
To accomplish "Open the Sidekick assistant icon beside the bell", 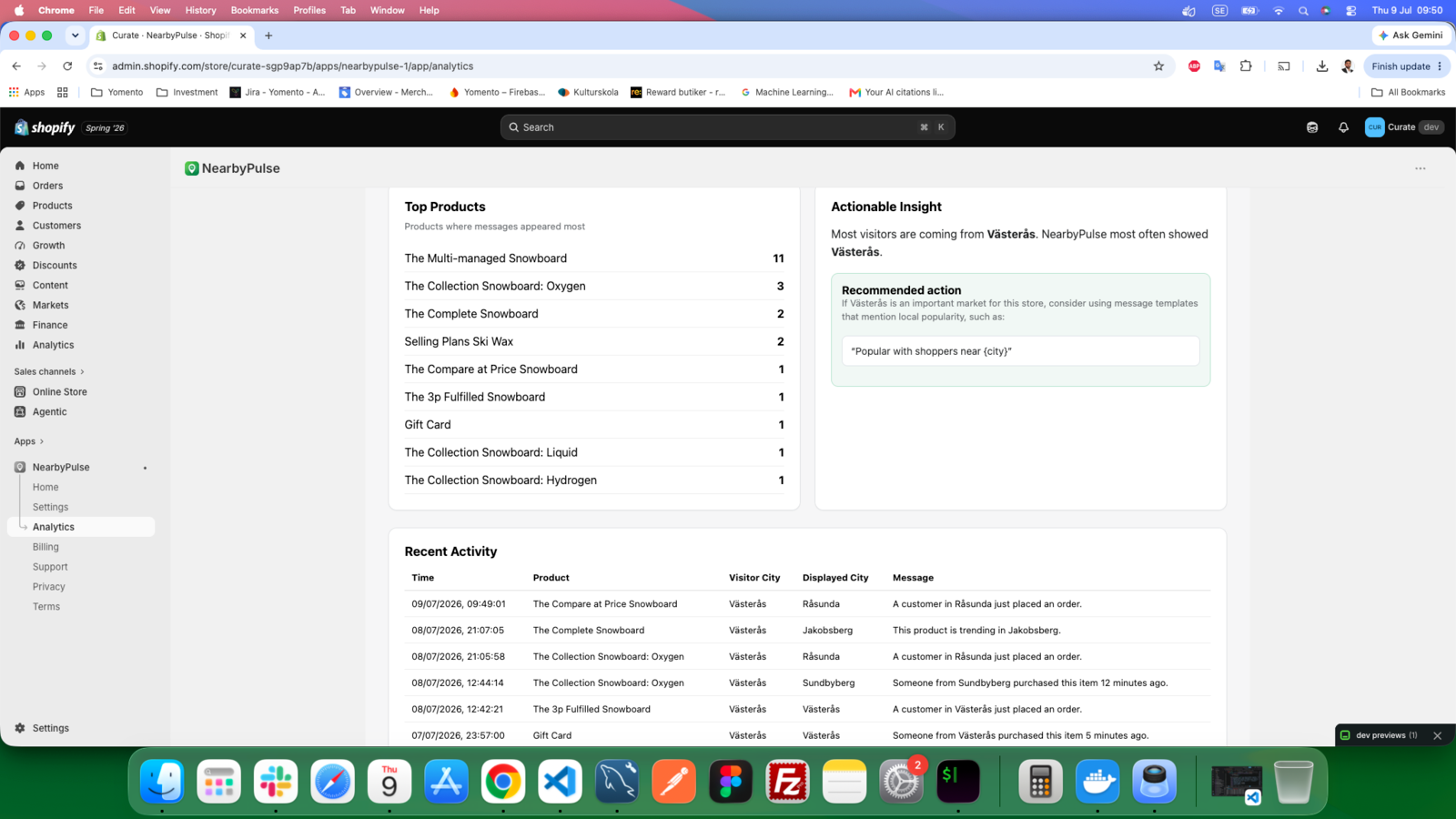I will point(1312,127).
